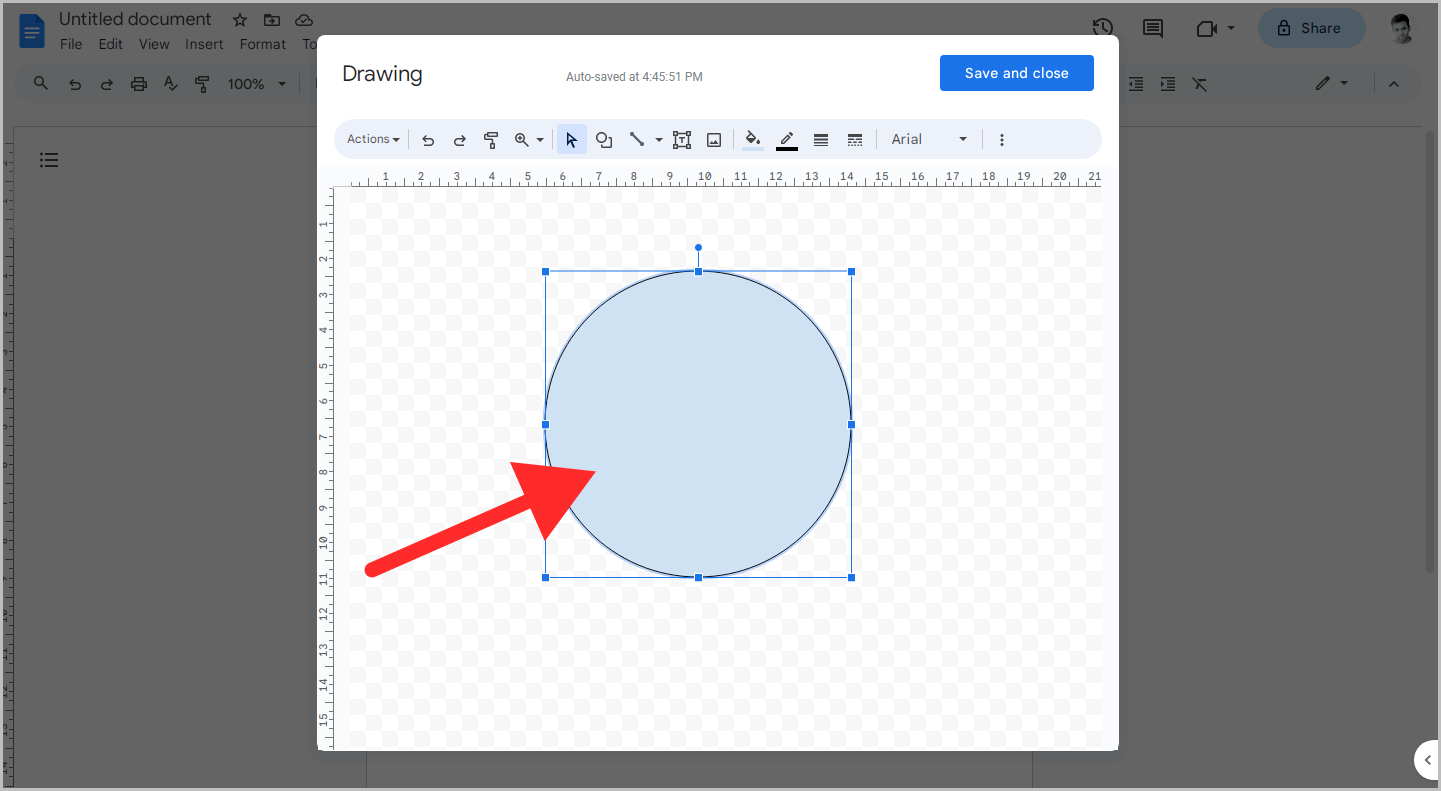Undo the last drawing action
The width and height of the screenshot is (1441, 791).
click(428, 139)
